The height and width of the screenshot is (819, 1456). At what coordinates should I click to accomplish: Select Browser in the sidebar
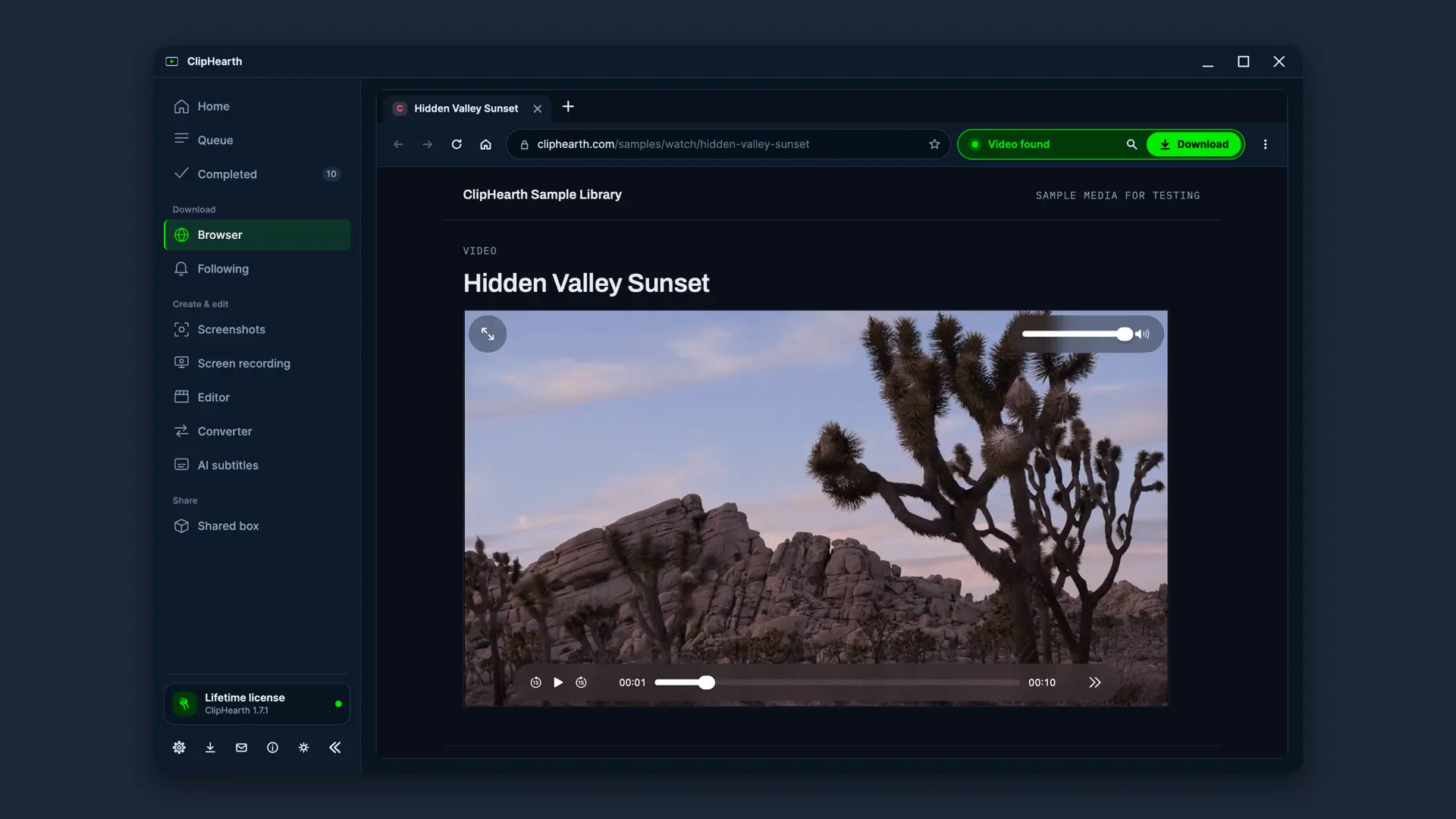(257, 235)
